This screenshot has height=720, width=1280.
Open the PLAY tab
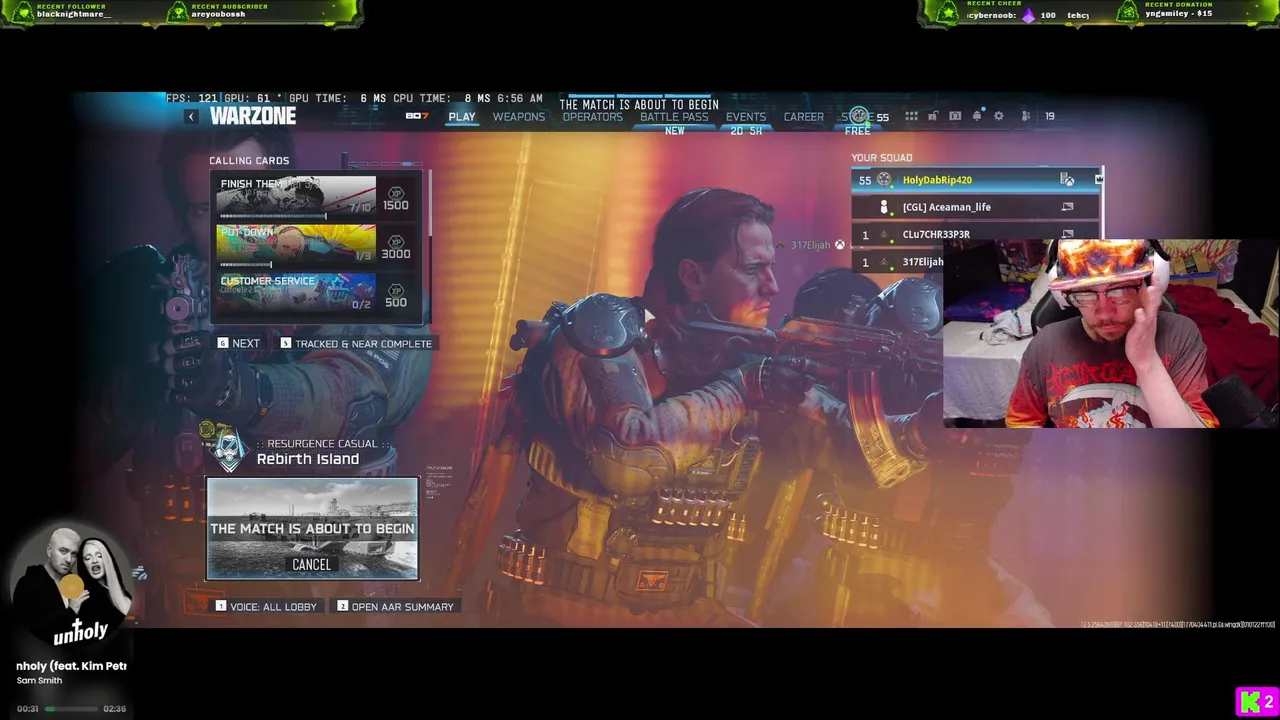coord(461,117)
